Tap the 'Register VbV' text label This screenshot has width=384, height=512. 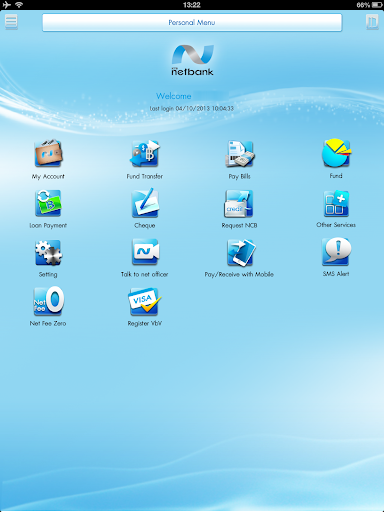click(145, 323)
